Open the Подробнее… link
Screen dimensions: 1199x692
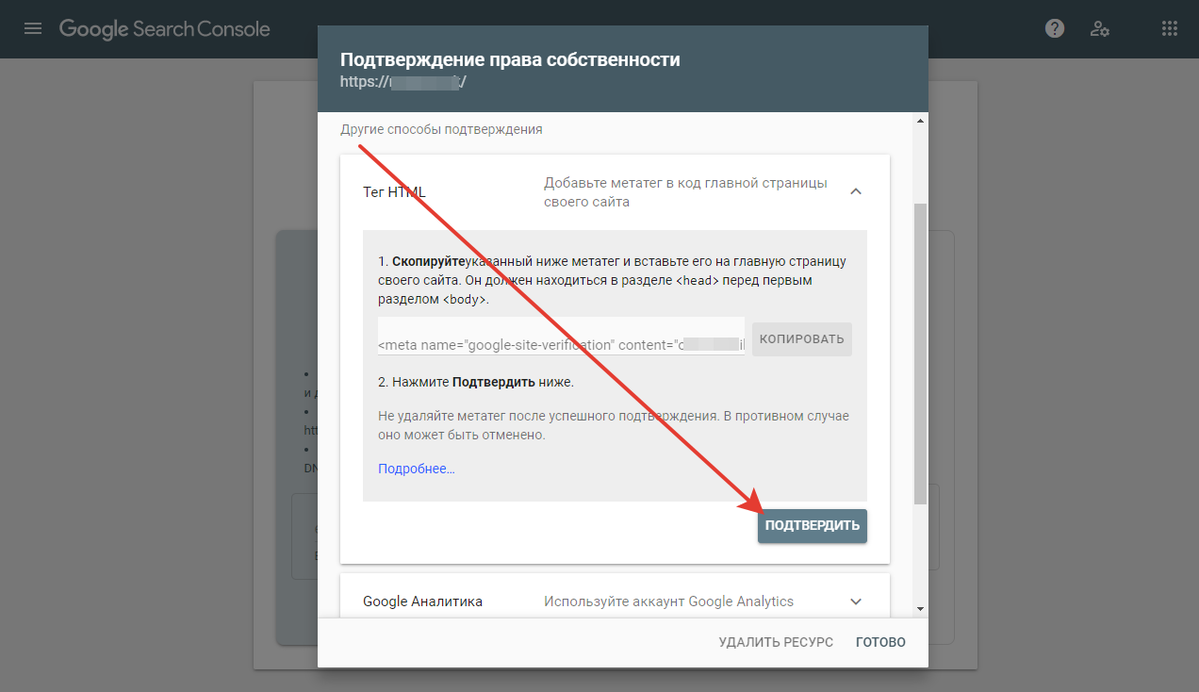(416, 469)
